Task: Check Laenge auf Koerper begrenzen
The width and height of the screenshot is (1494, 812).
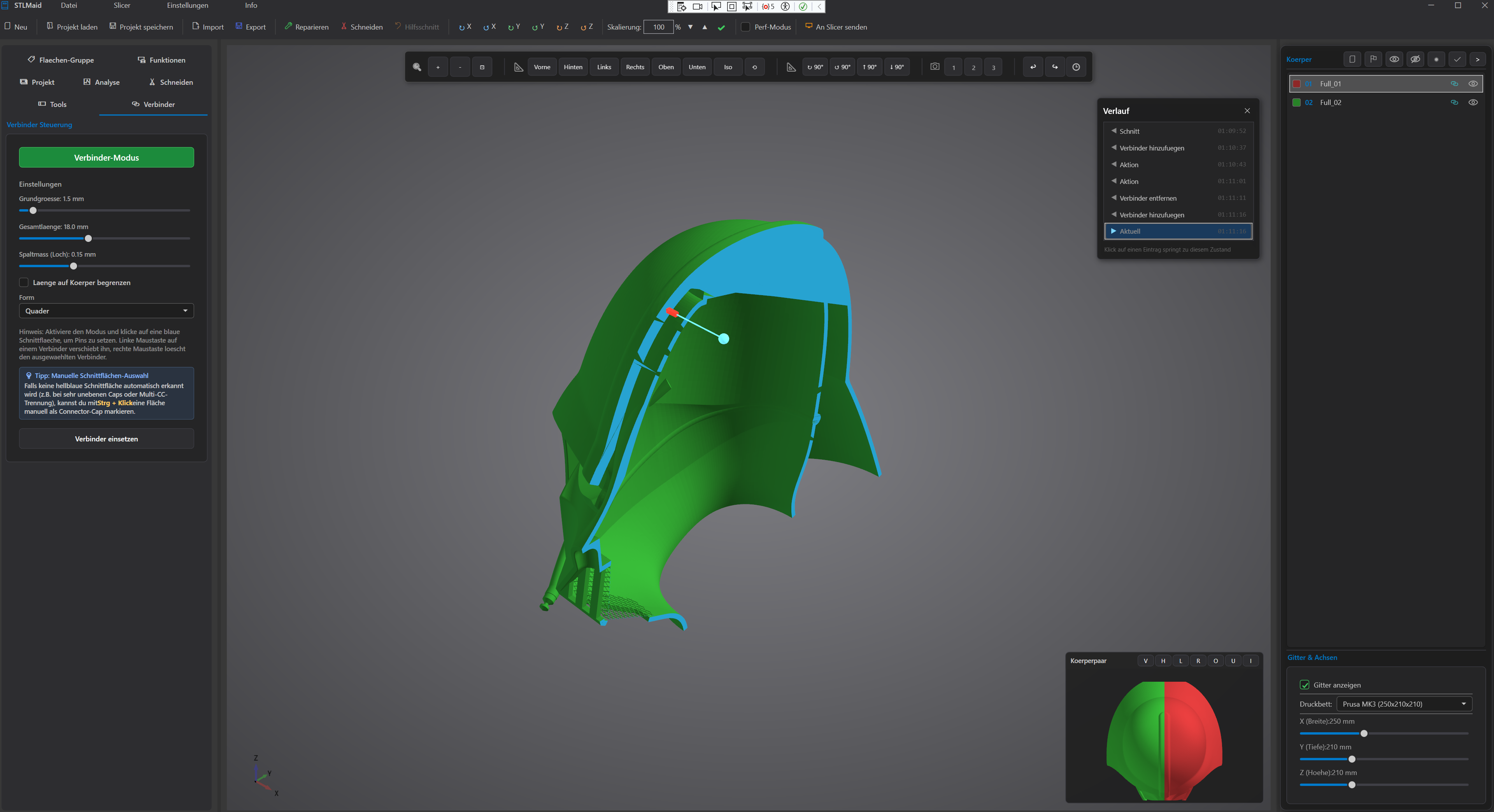Action: [24, 282]
